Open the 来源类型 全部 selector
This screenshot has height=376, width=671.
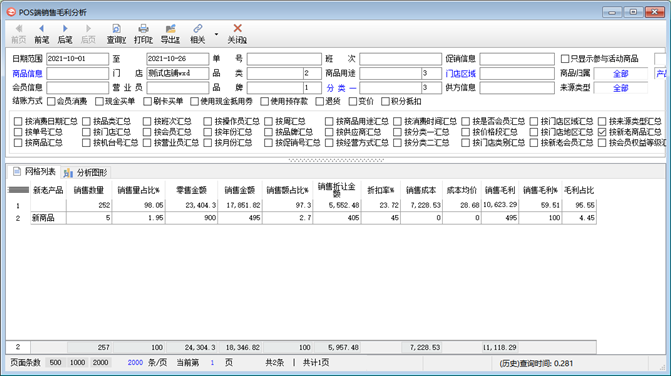621,88
